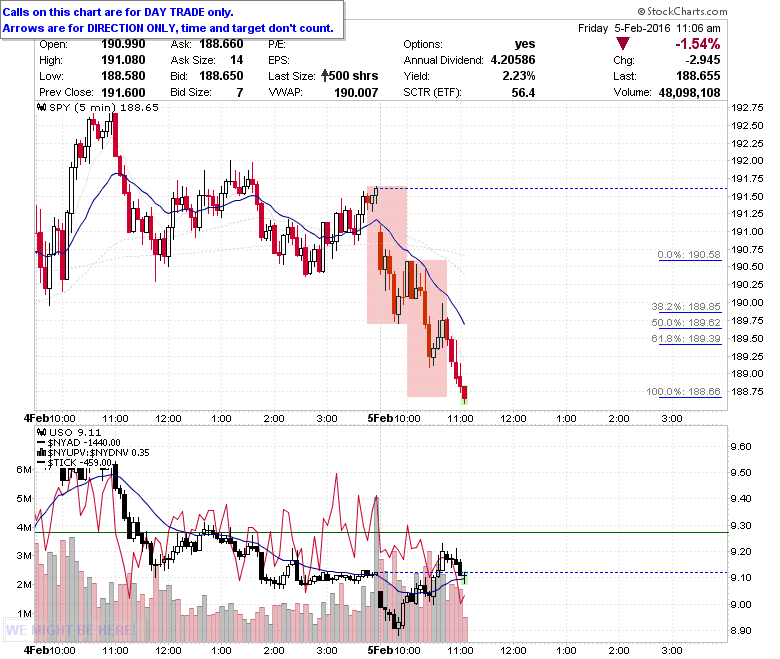Click the 'DAY TRADE only' annotation line
Image resolution: width=780 pixels, height=659 pixels.
click(118, 12)
